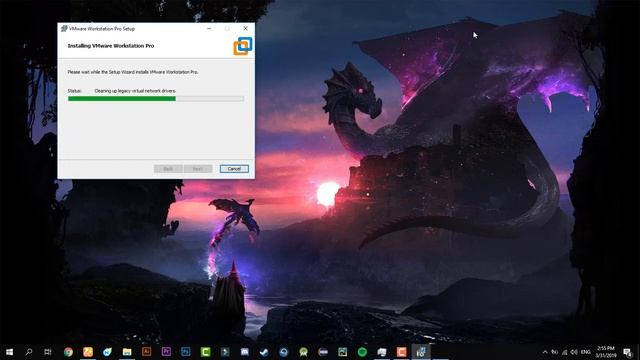Open the network status tray icon
640x360 pixels.
(565, 352)
